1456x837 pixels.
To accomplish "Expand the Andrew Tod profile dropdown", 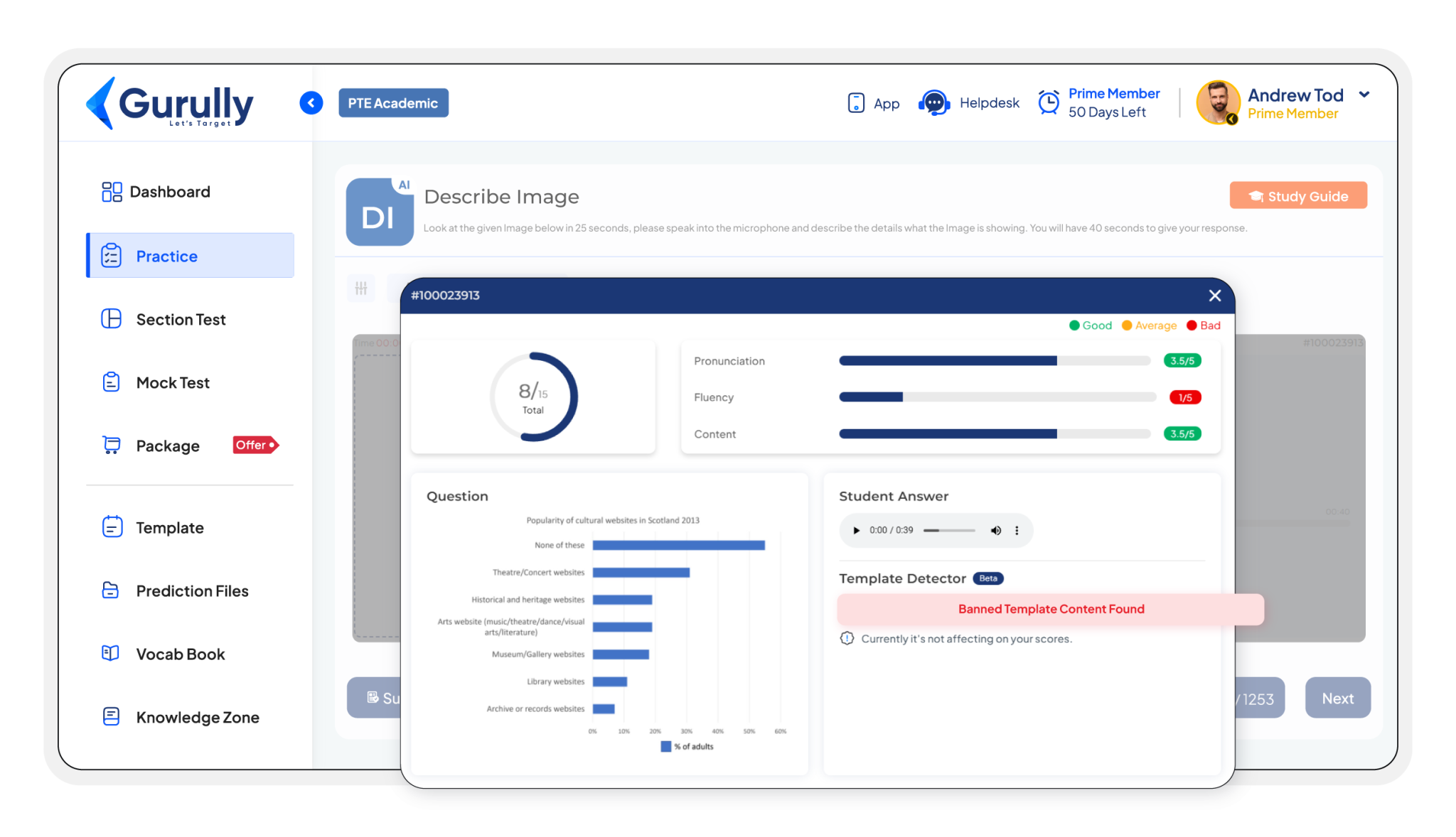I will [x=1366, y=94].
